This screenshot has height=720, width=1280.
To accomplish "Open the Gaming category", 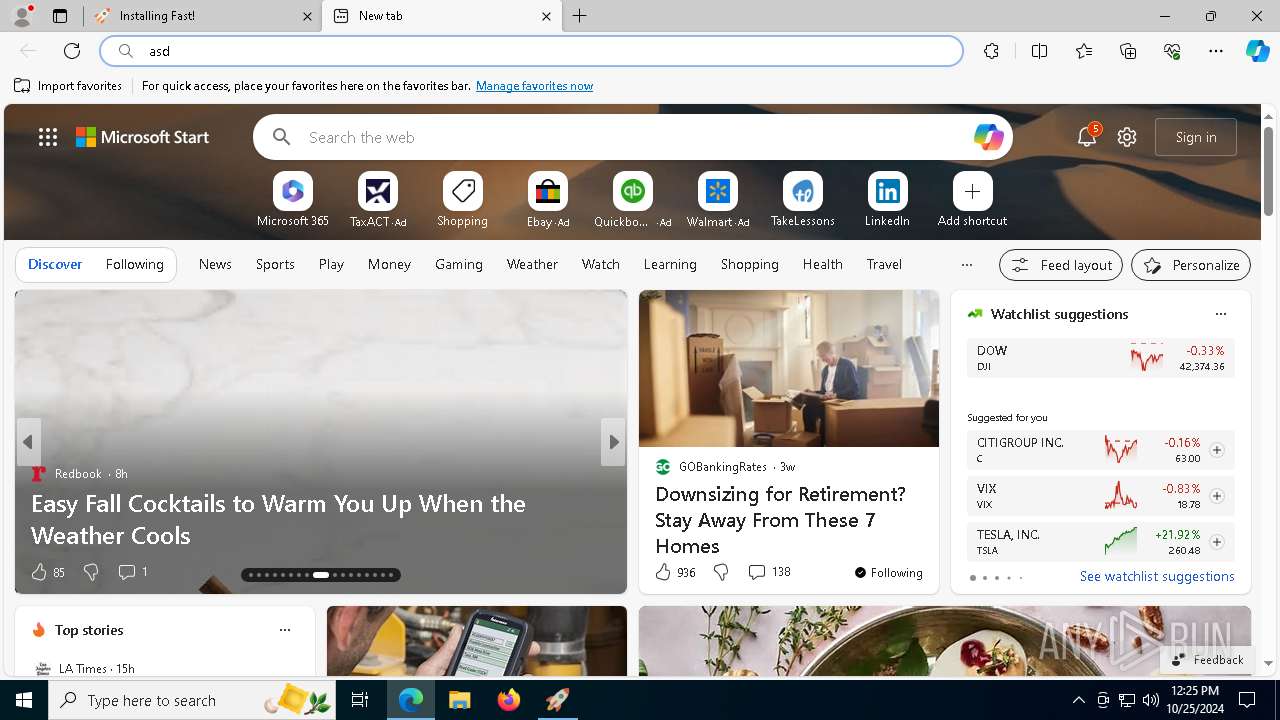I will pos(459,264).
